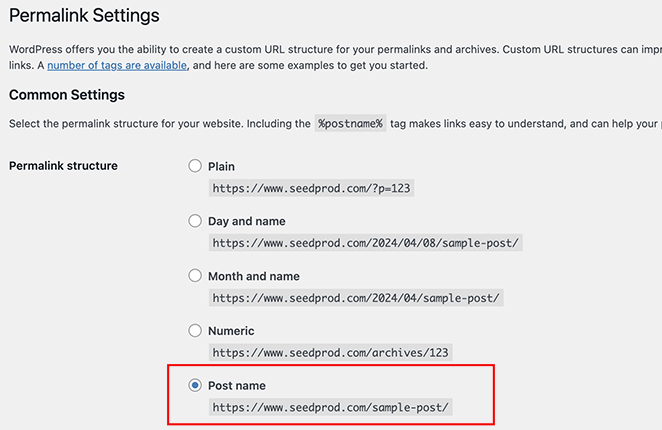The height and width of the screenshot is (430, 662).
Task: Click the archives/123 sample URL
Action: point(331,352)
